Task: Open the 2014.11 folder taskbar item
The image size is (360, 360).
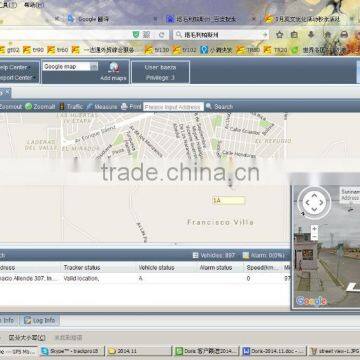Action: click(139, 351)
